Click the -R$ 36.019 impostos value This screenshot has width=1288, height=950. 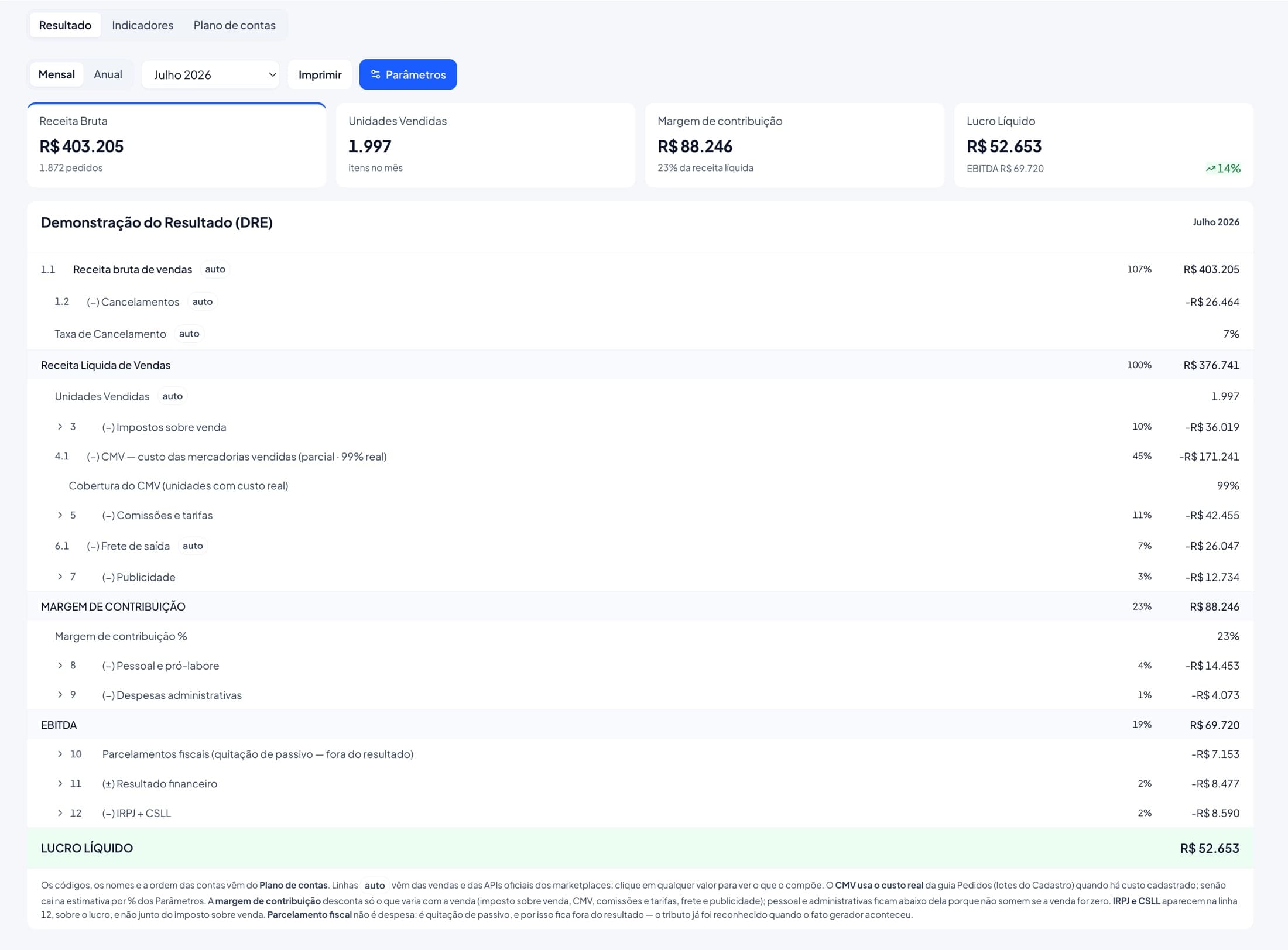(x=1212, y=427)
